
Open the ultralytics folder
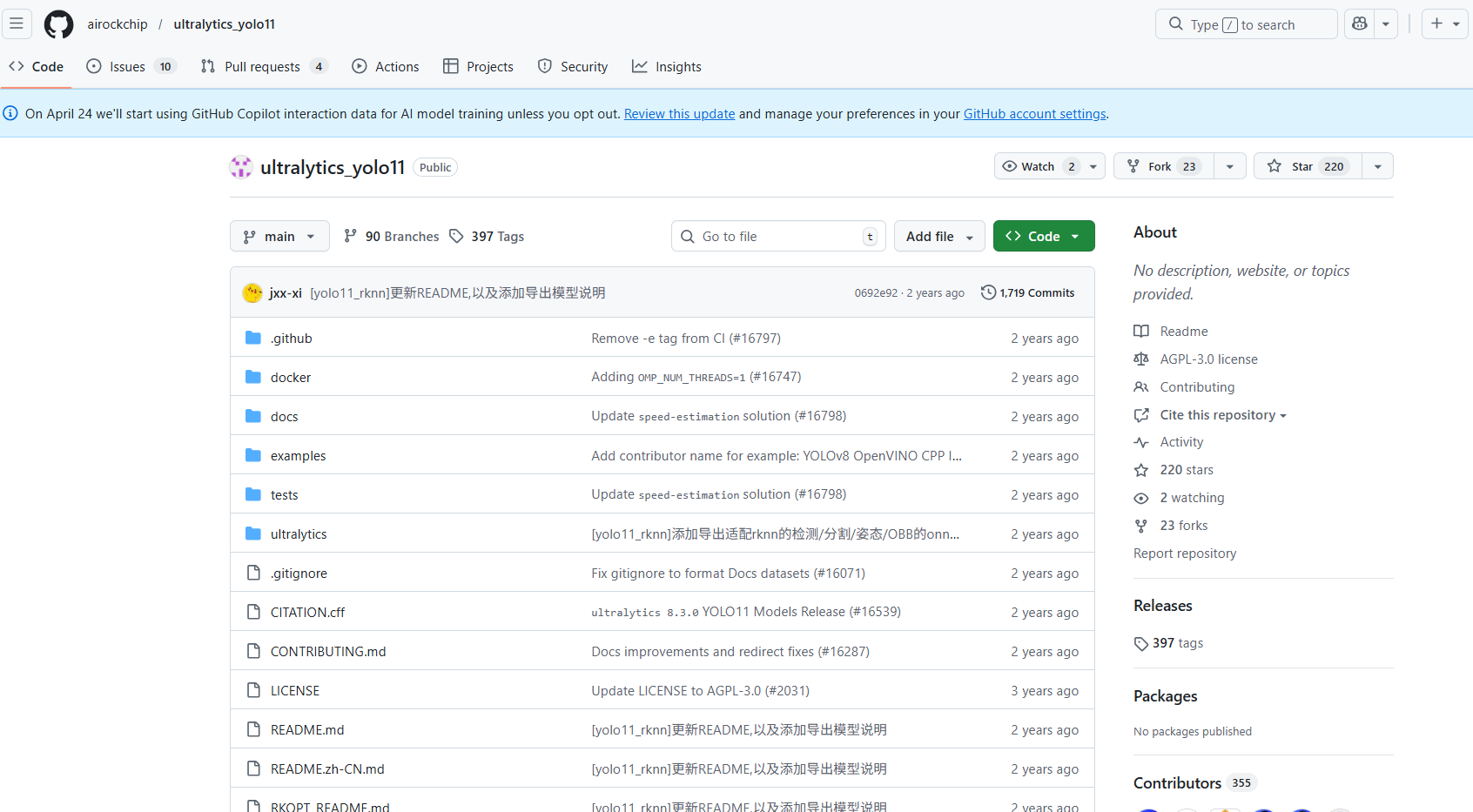pyautogui.click(x=299, y=534)
